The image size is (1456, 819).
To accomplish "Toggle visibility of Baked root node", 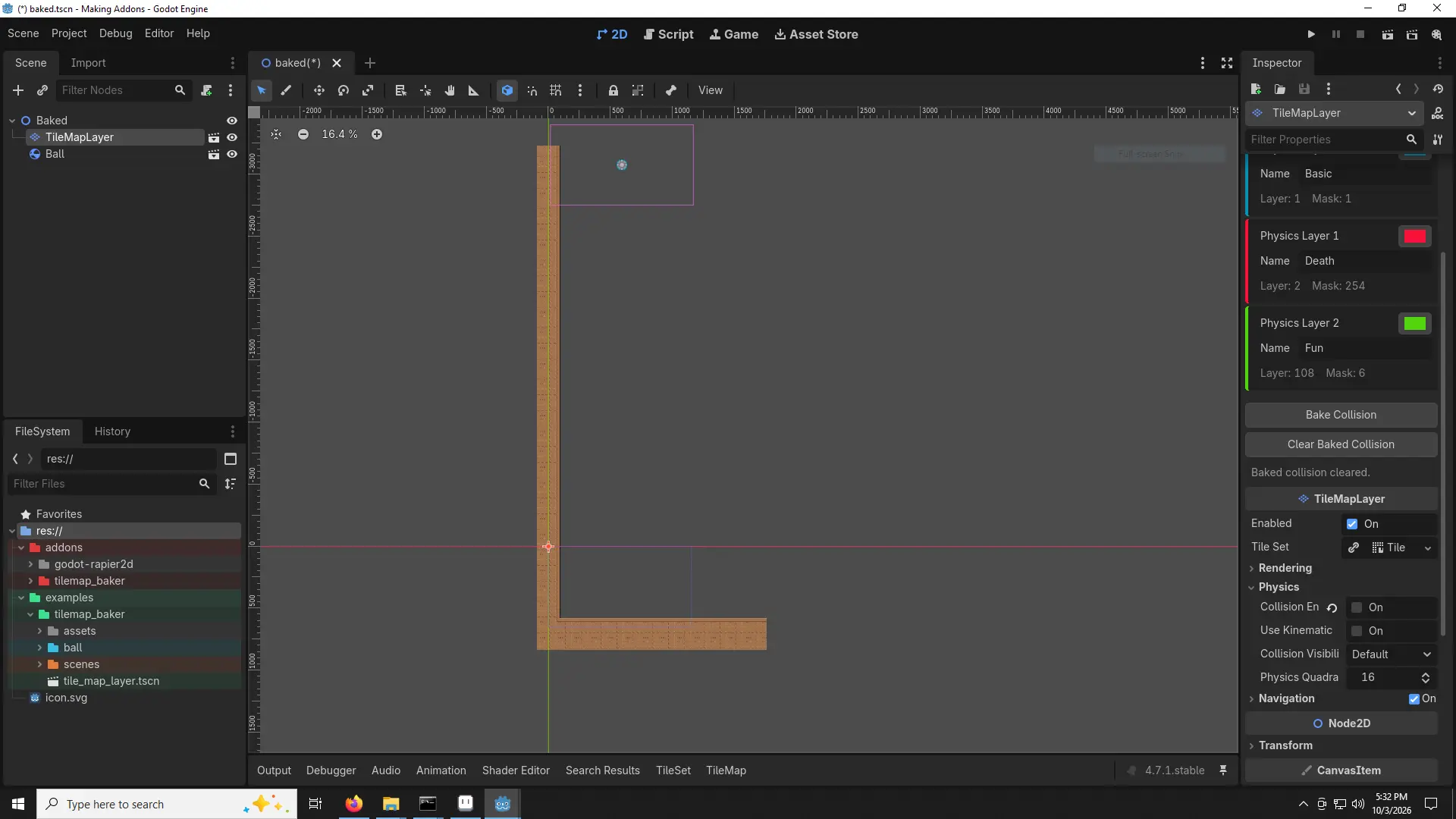I will coord(232,121).
